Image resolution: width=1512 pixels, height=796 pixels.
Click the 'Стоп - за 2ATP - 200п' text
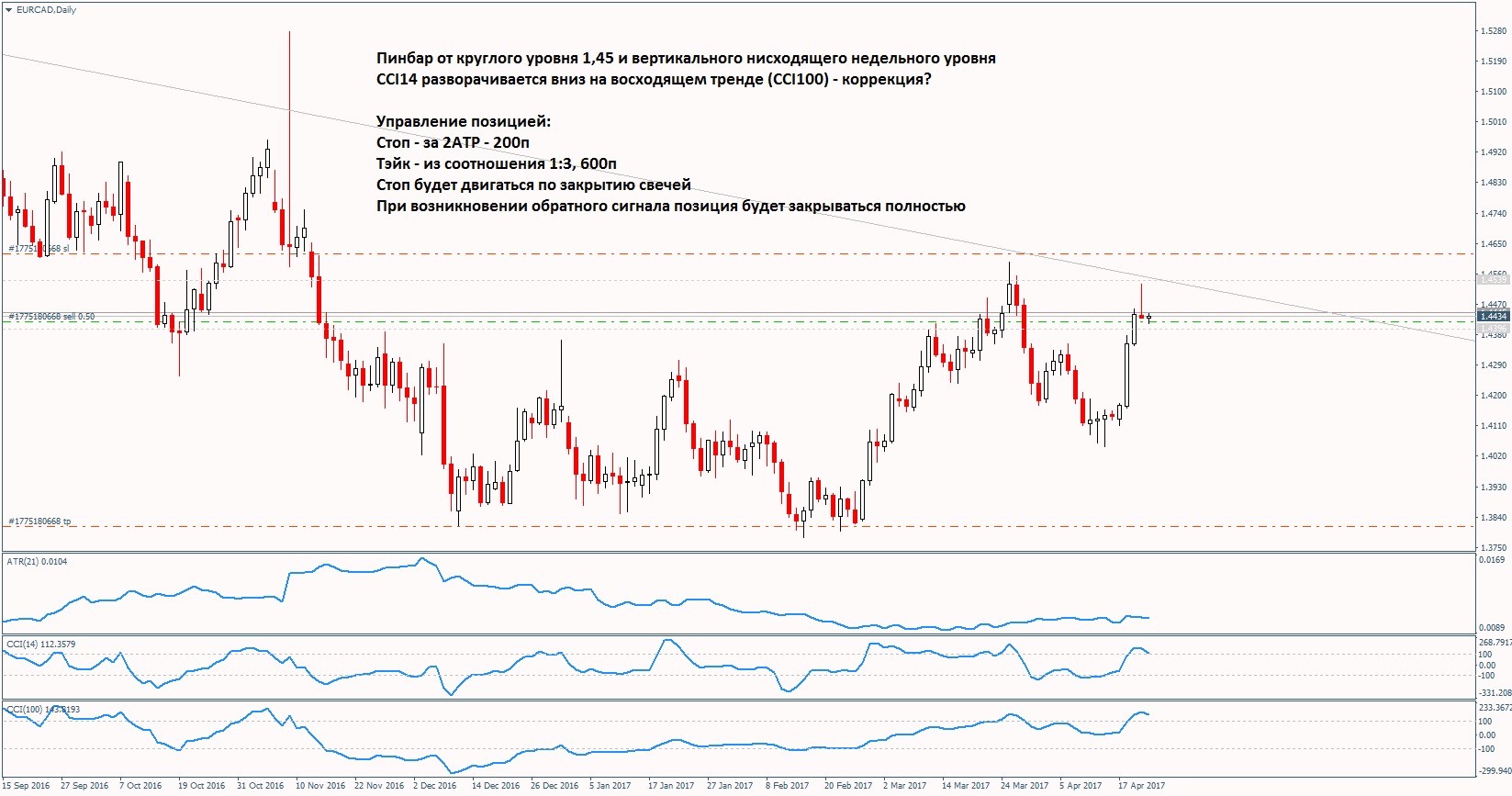tap(453, 142)
